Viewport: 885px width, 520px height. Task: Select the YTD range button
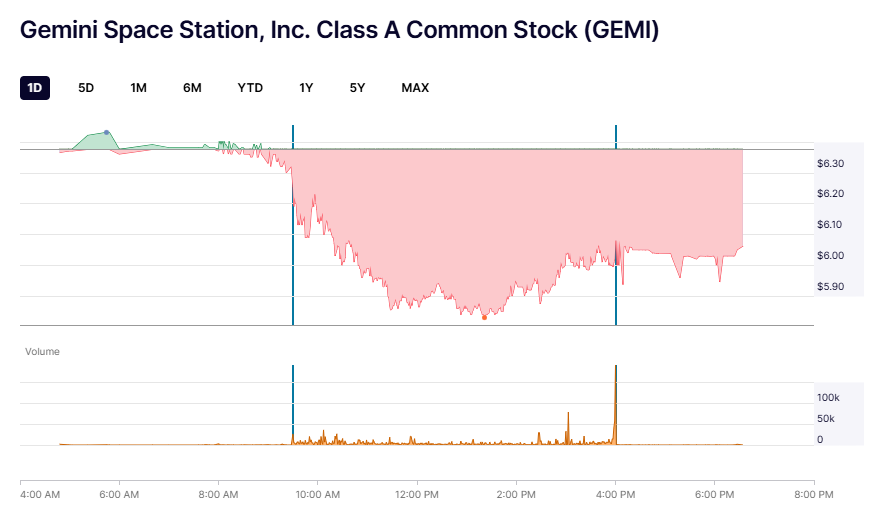[250, 88]
